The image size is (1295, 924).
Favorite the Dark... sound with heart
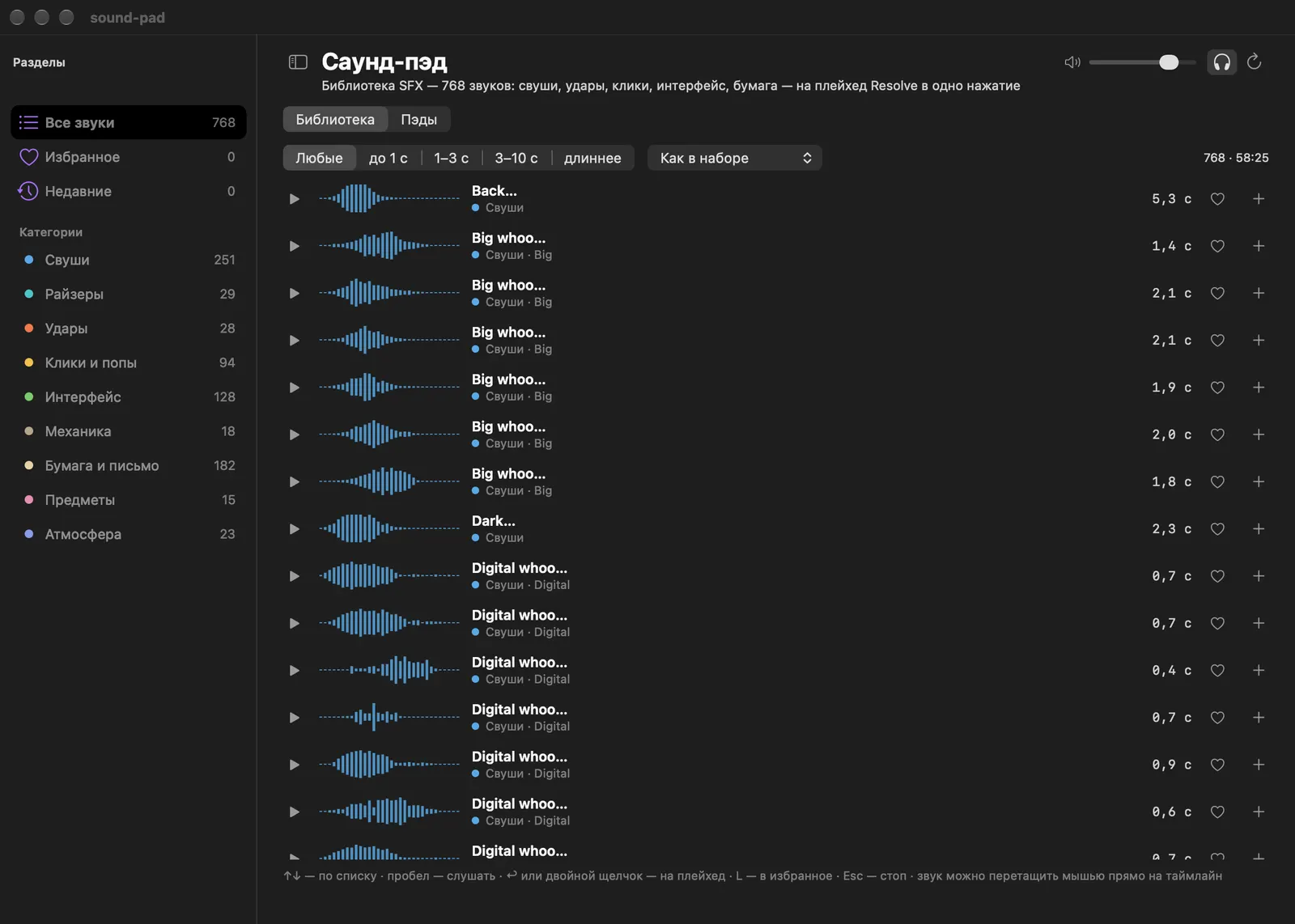(x=1217, y=529)
